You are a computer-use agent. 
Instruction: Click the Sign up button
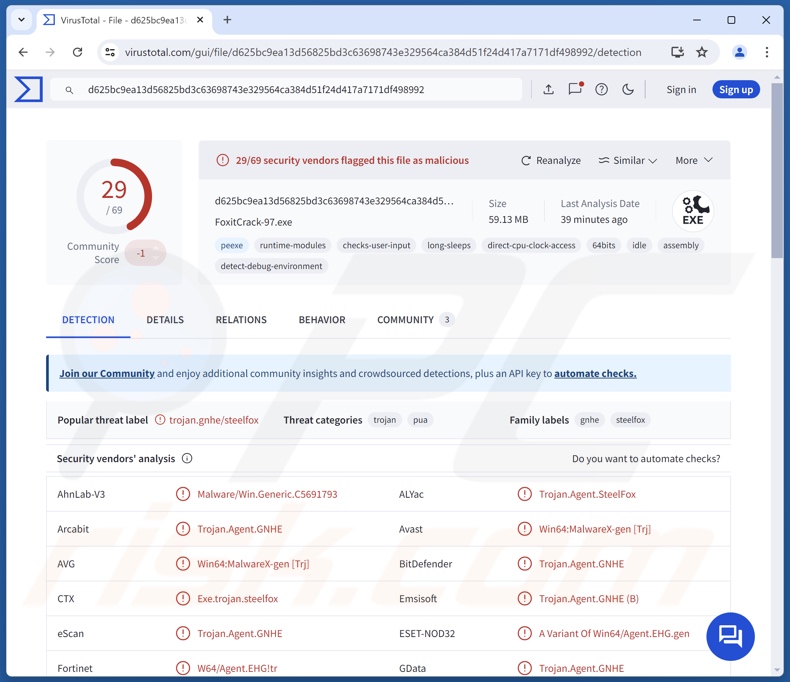[x=735, y=89]
